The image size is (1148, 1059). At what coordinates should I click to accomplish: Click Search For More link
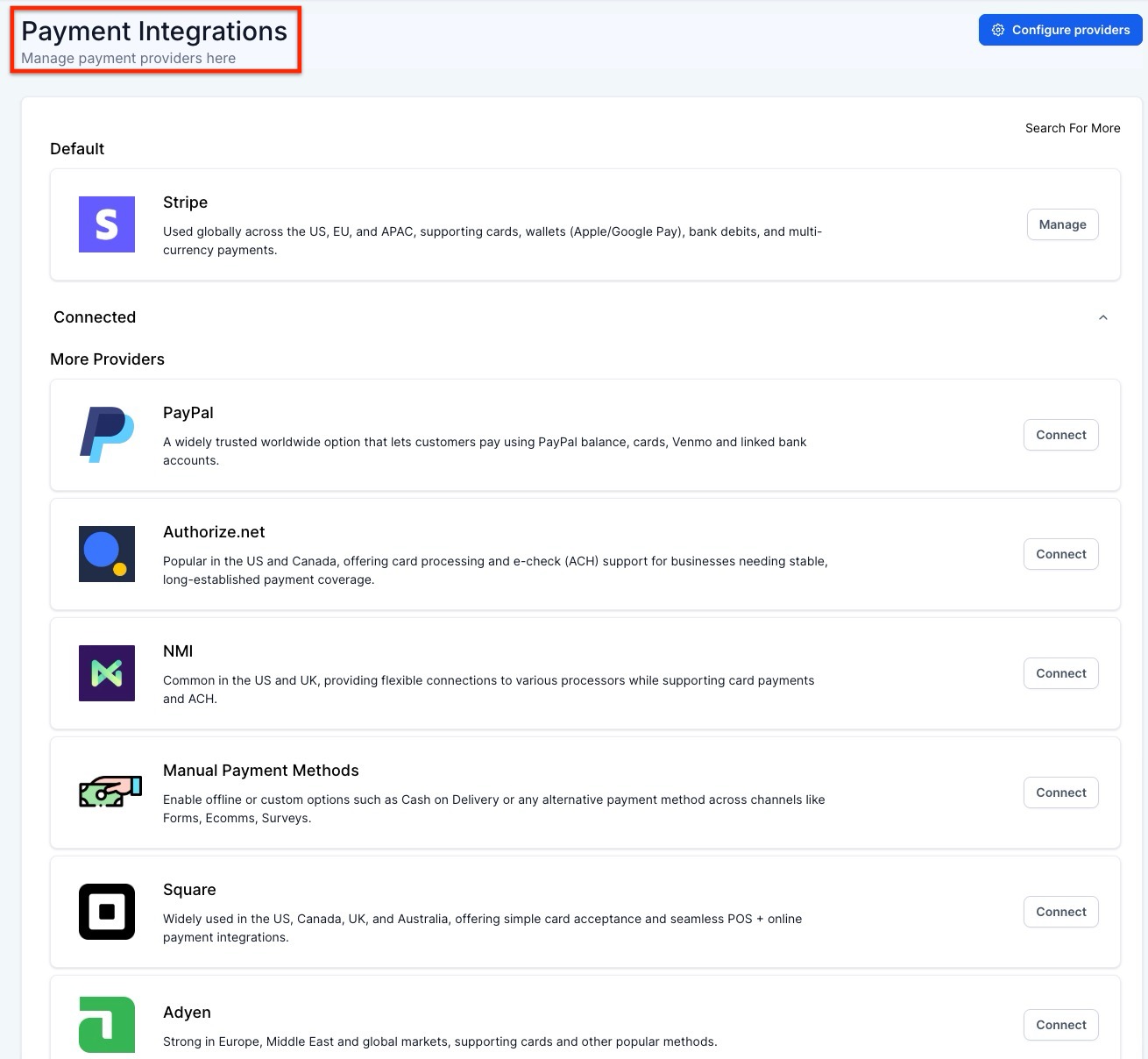(1073, 128)
